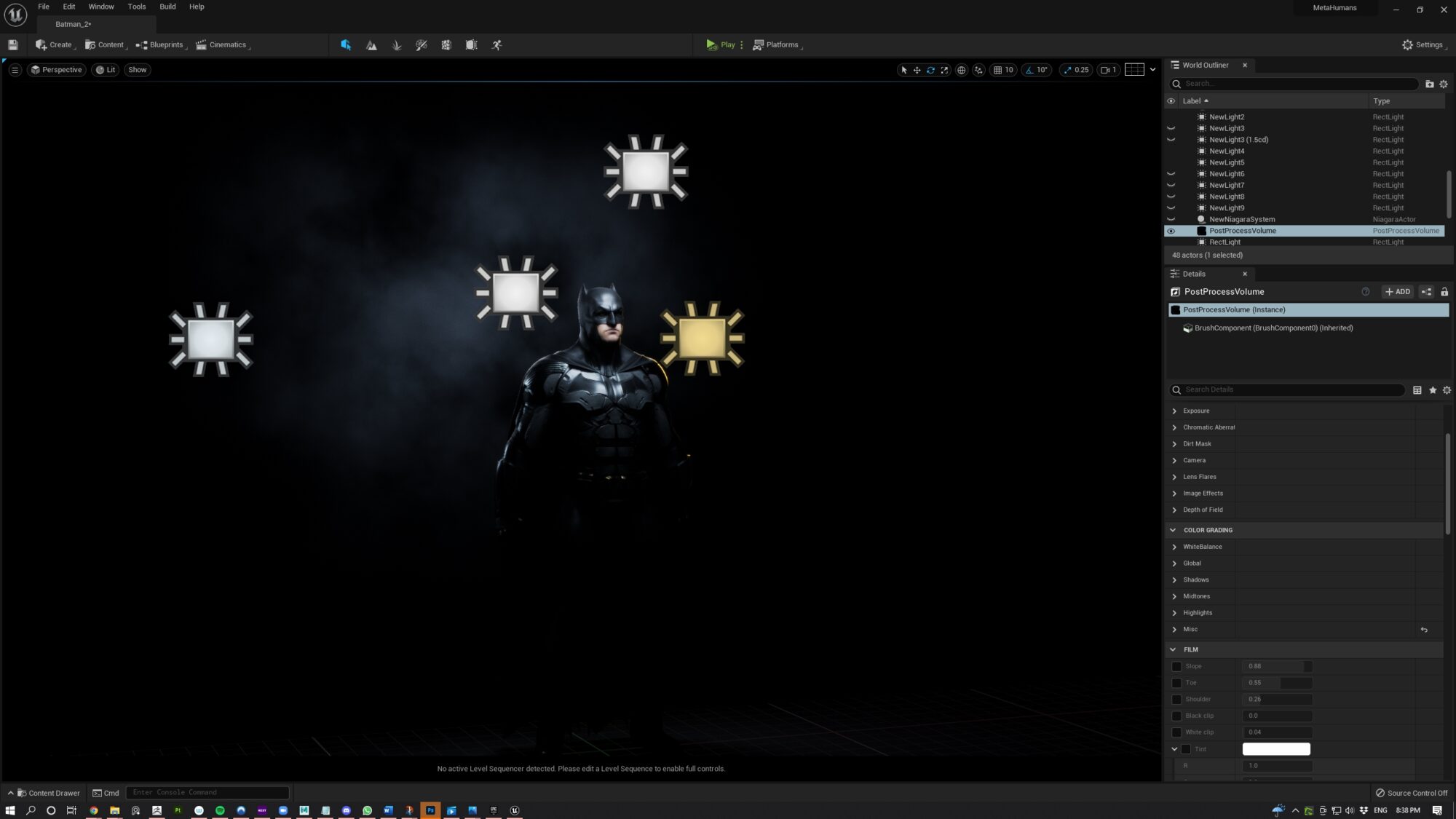
Task: Click the lock icon in Details panel
Action: tap(1444, 292)
